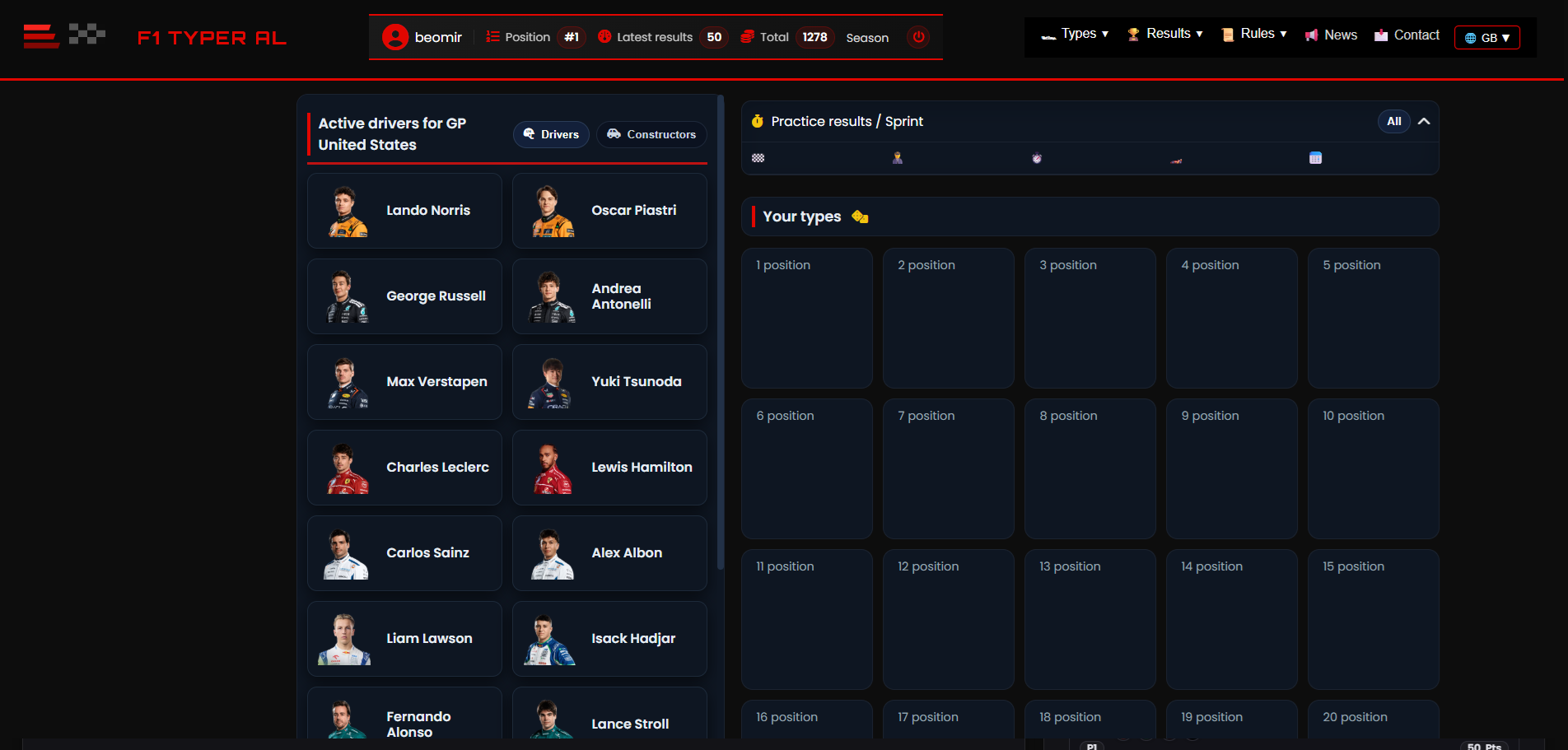The width and height of the screenshot is (1568, 750).
Task: Click the Season label in the status bar
Action: tap(867, 38)
